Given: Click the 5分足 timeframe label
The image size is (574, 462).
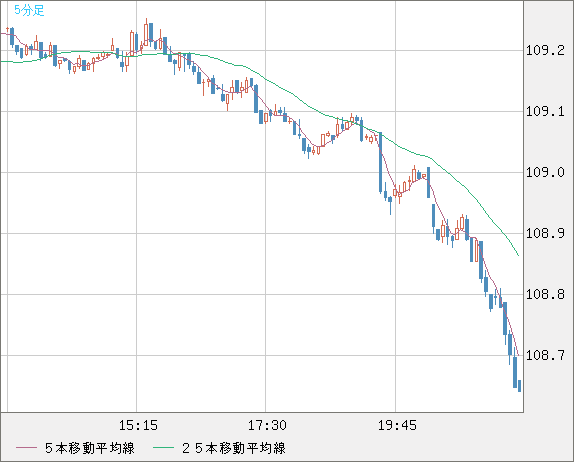Looking at the screenshot, I should tap(29, 10).
